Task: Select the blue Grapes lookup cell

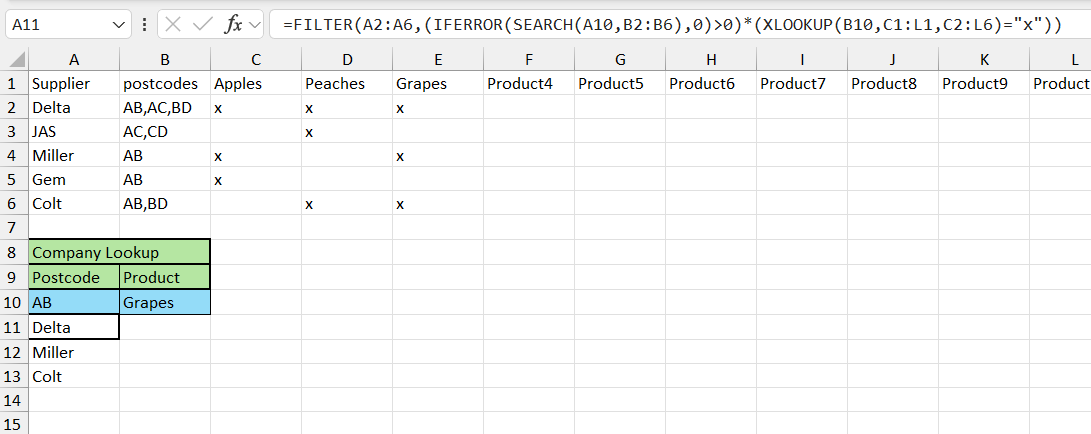Action: [x=165, y=303]
